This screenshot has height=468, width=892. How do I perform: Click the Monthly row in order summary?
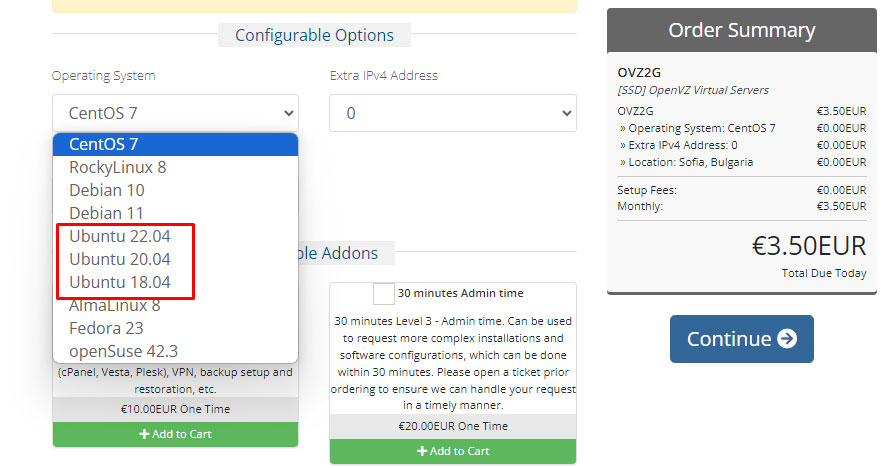click(x=742, y=206)
